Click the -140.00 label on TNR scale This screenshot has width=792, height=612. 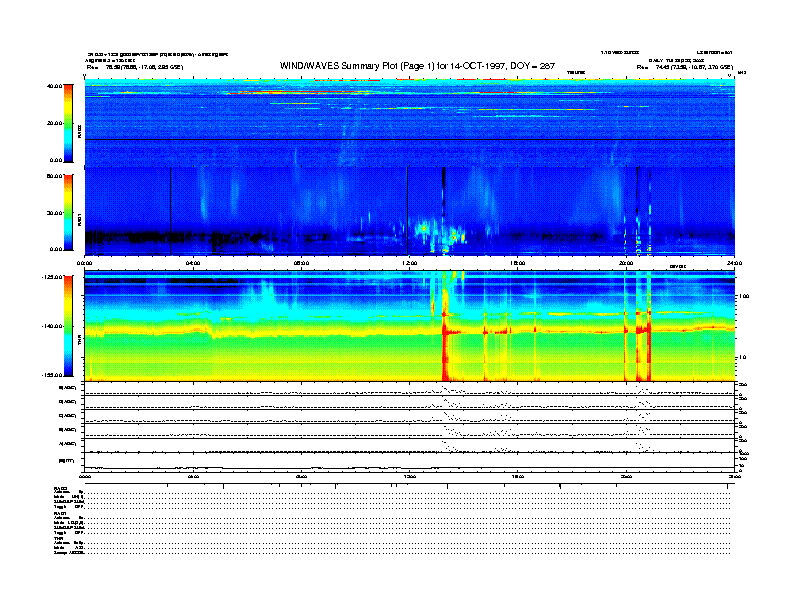click(x=52, y=326)
